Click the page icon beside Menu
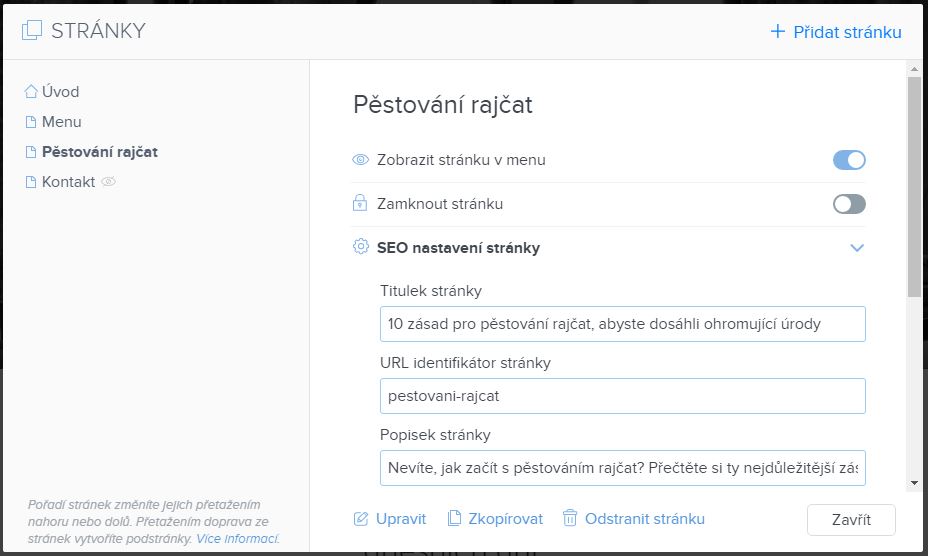The height and width of the screenshot is (556, 928). coord(31,122)
